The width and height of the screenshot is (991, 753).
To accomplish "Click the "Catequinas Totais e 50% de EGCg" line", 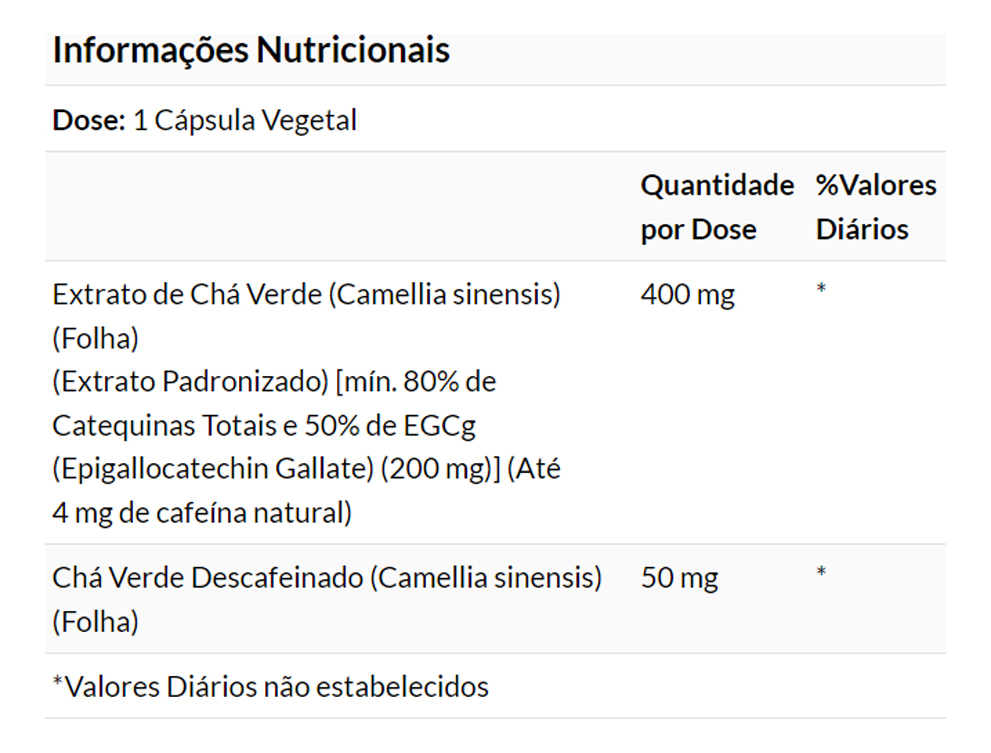I will 264,426.
